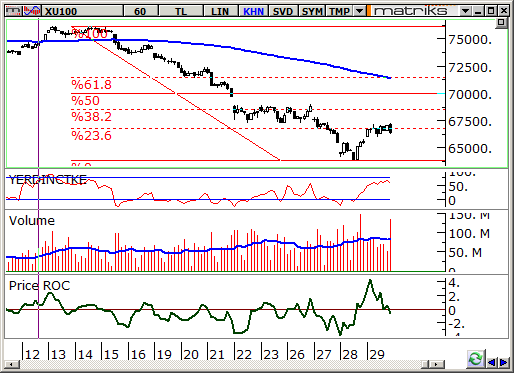Screen dimensions: 514x373
Task: Click the horizontal scrollbar thumb
Action: (426, 364)
